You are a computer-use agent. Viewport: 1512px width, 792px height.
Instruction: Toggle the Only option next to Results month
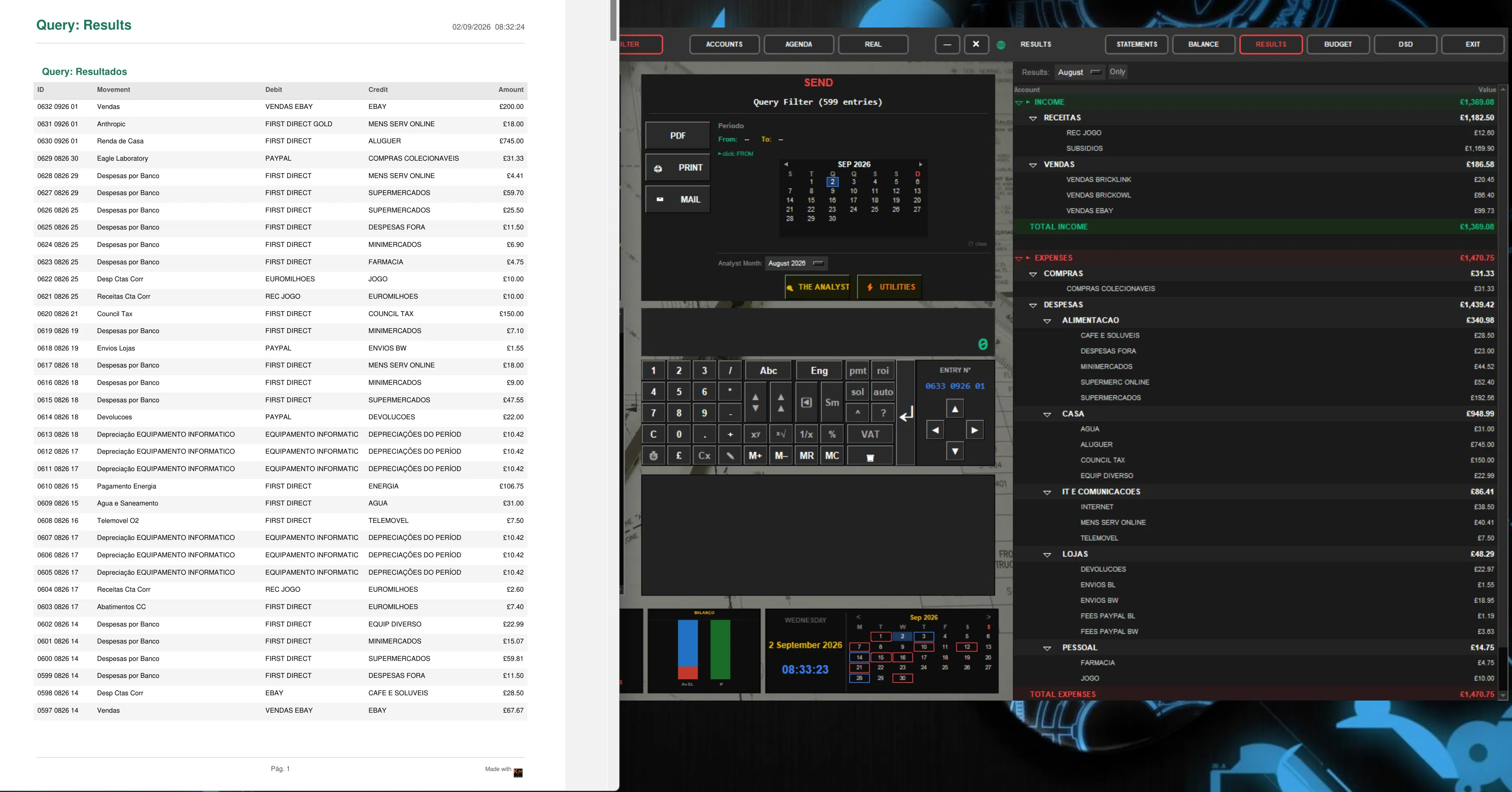(x=1117, y=72)
